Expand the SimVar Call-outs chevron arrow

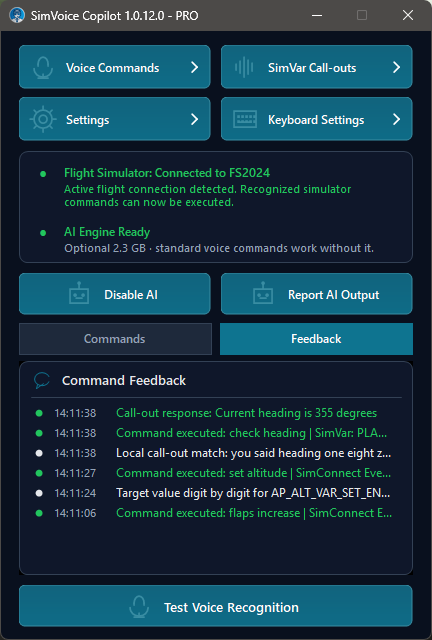pos(396,67)
